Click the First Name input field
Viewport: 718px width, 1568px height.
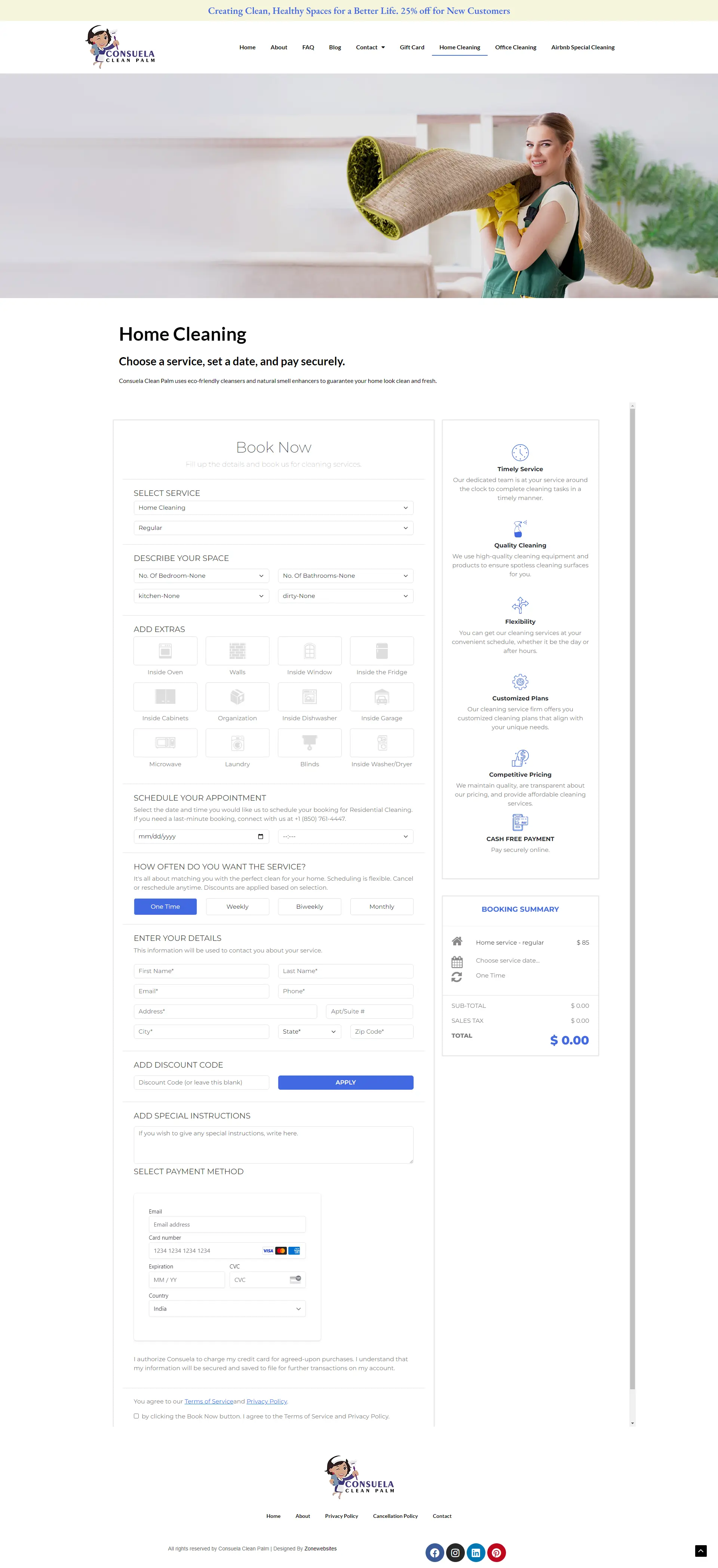coord(202,971)
